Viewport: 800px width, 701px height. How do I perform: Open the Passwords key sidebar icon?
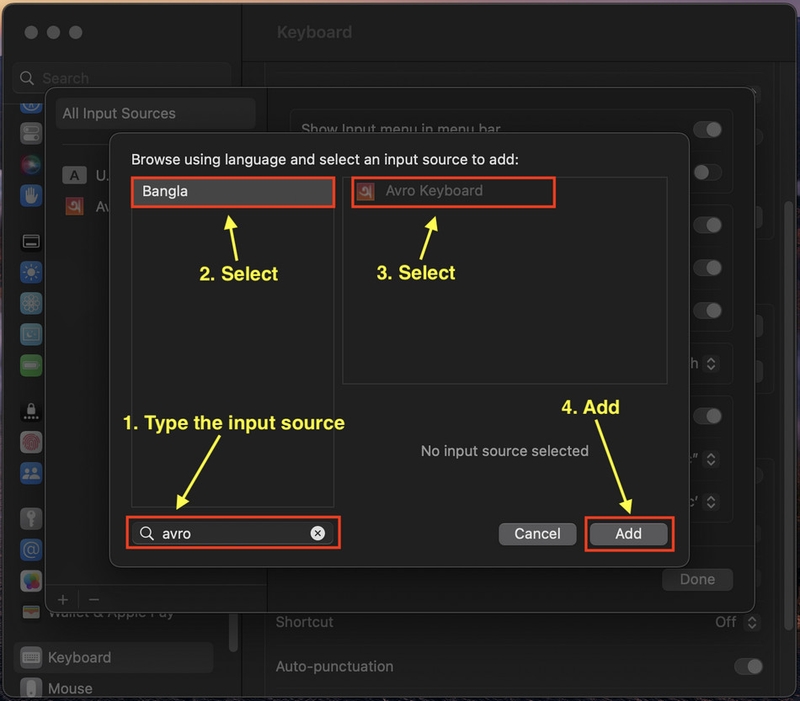[31, 519]
